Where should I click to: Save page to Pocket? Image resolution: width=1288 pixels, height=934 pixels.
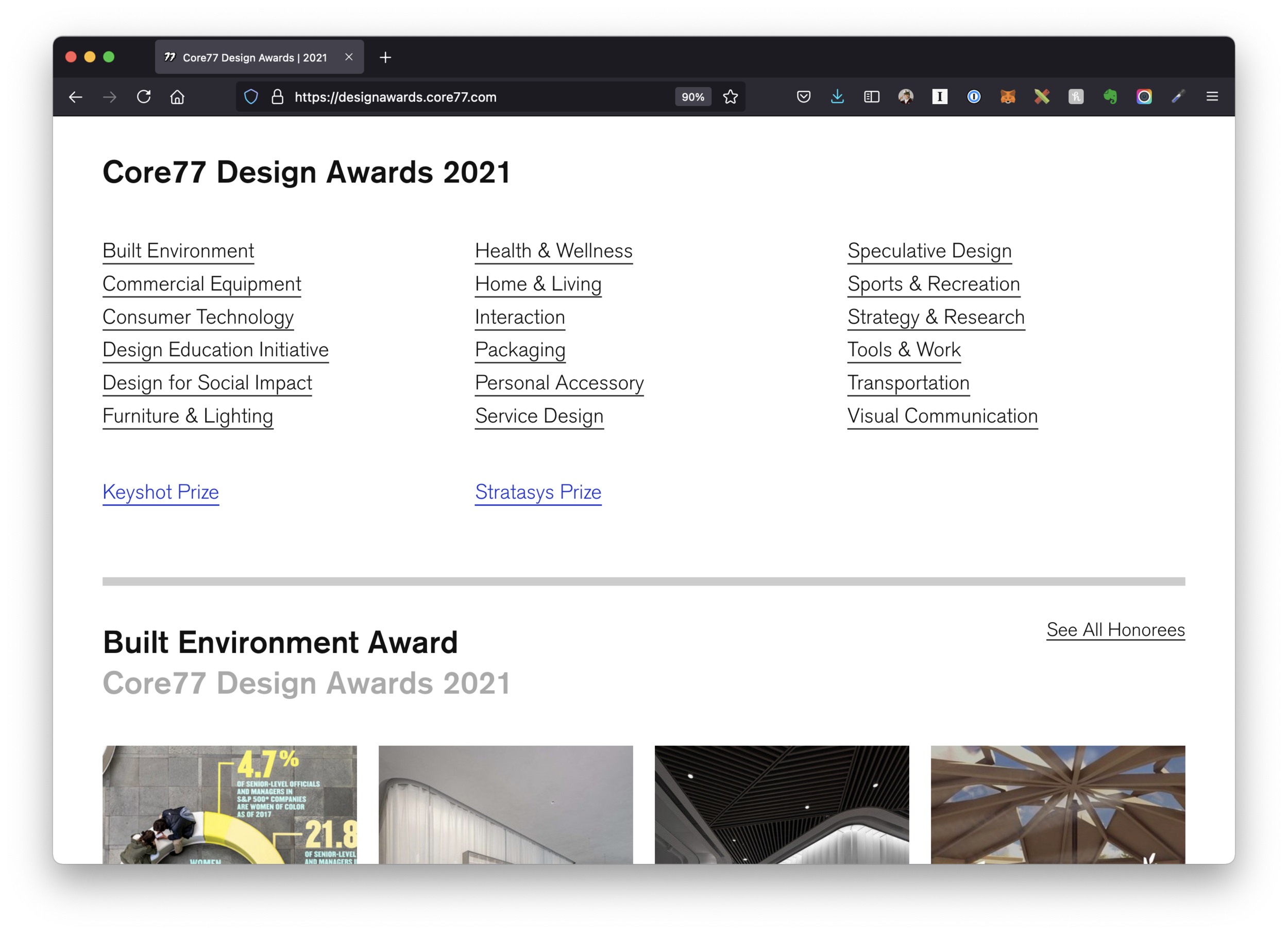pyautogui.click(x=803, y=97)
